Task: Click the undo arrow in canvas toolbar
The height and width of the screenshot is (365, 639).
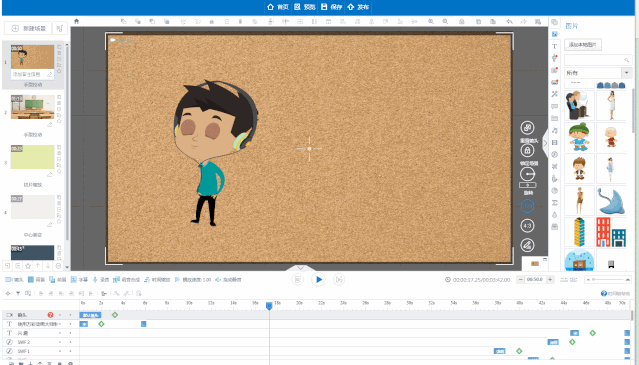Action: tap(509, 21)
